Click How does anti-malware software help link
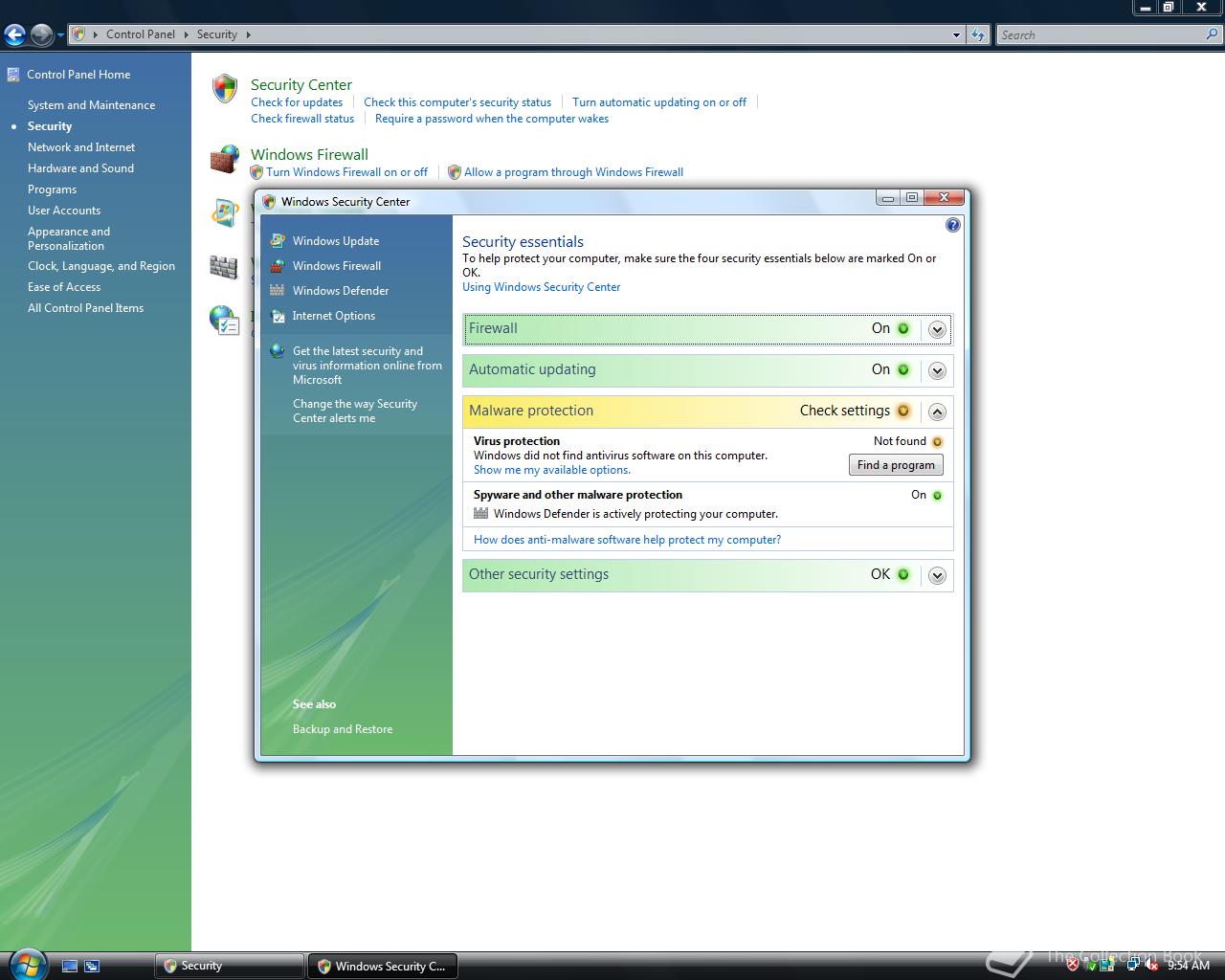 point(627,540)
